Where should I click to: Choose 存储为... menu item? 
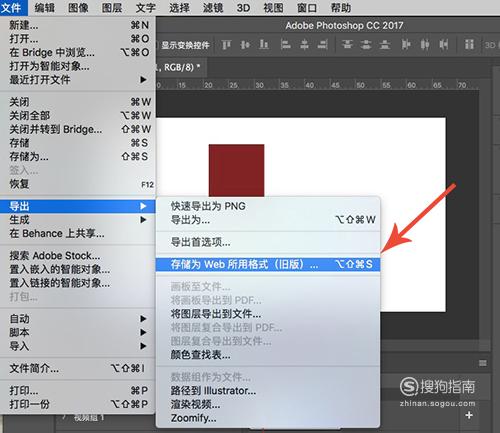point(78,156)
